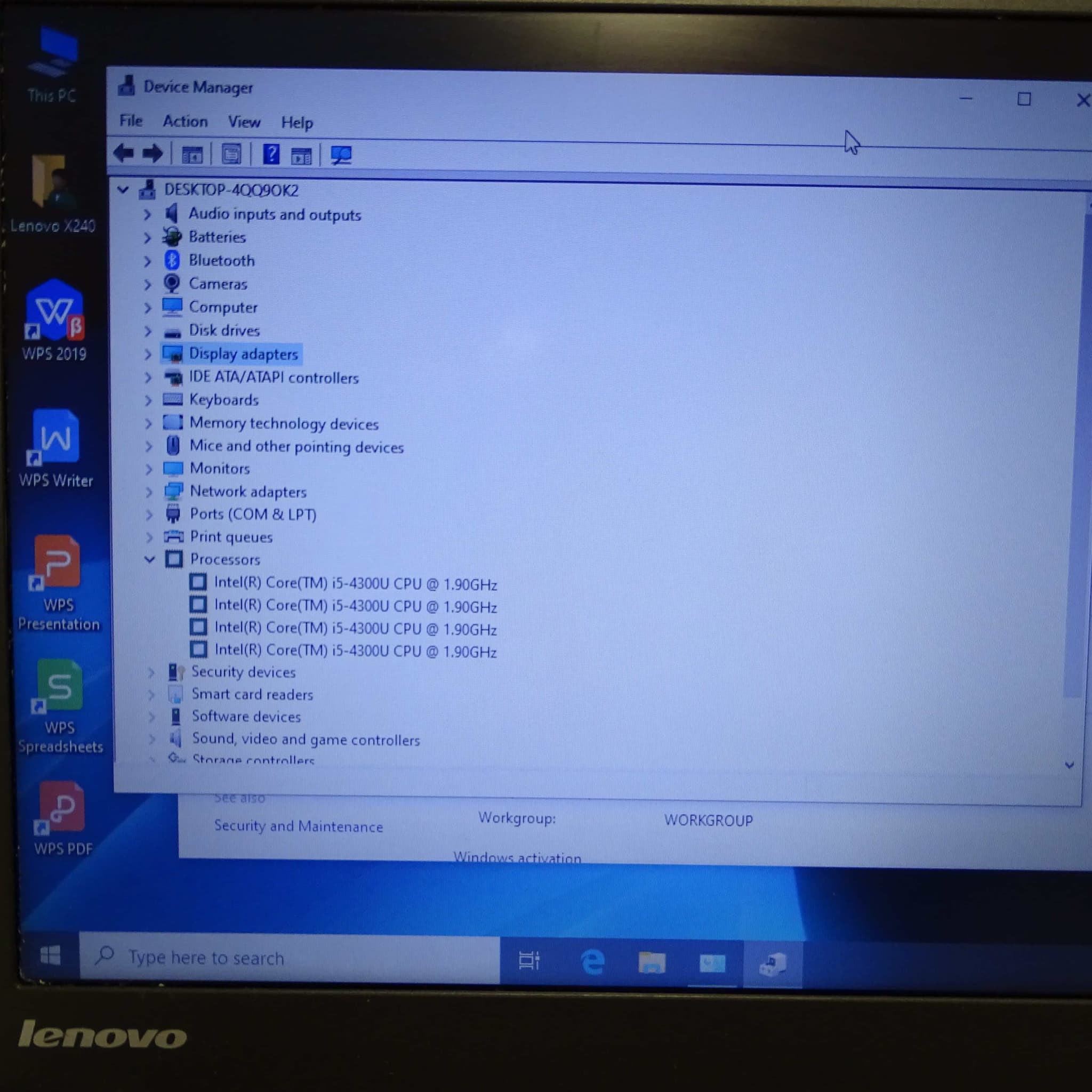Select Ports (COM & LPT)
Viewport: 1092px width, 1092px height.
click(253, 515)
